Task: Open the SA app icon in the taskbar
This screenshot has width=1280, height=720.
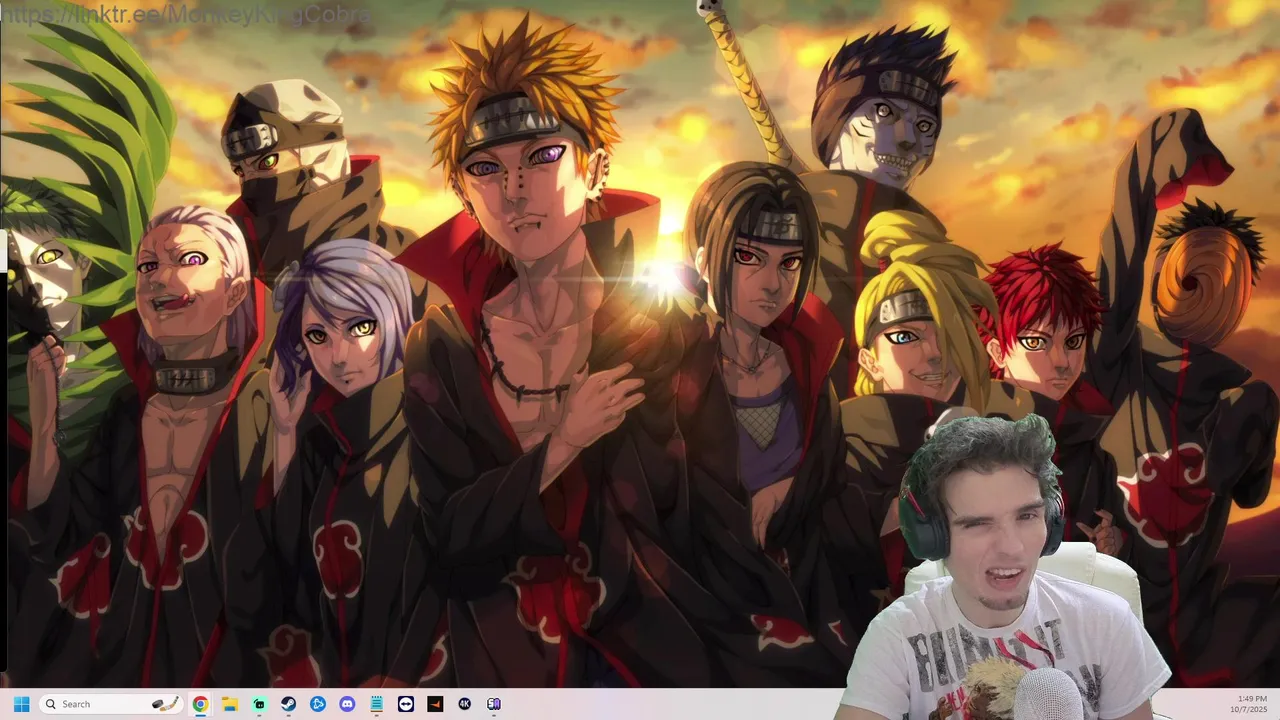Action: click(x=494, y=704)
